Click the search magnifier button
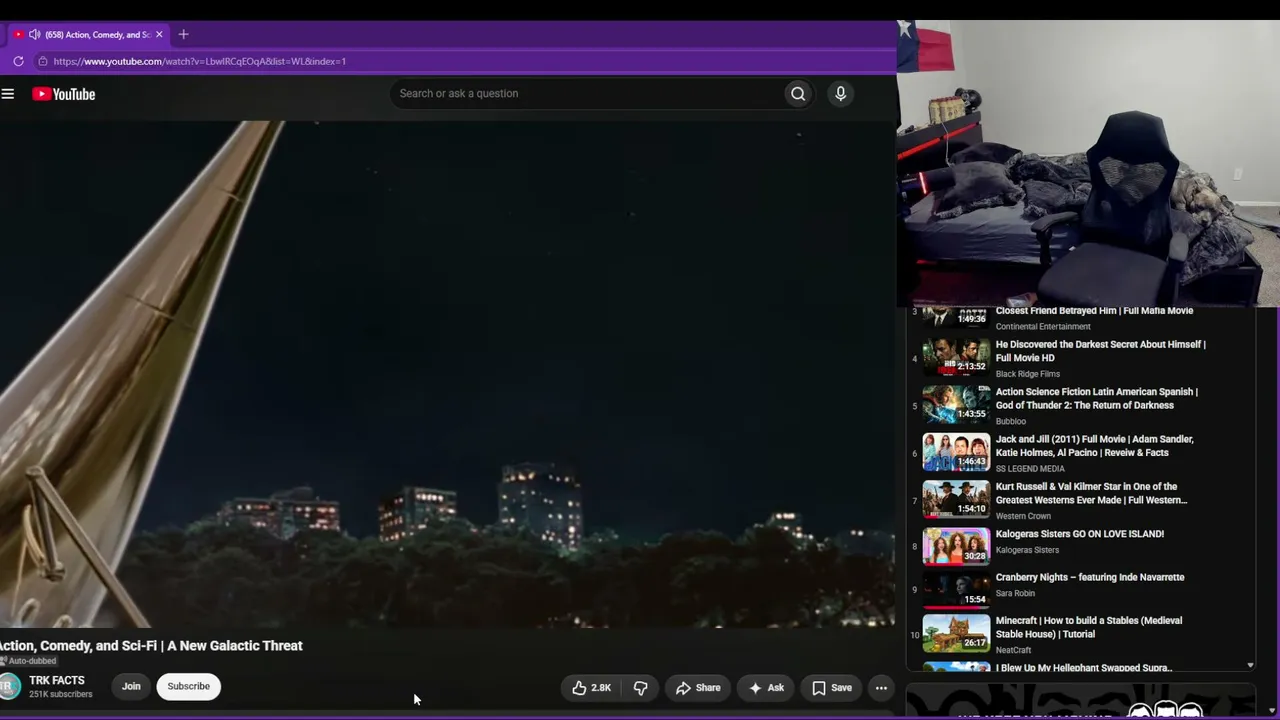Image resolution: width=1280 pixels, height=720 pixels. 798,94
